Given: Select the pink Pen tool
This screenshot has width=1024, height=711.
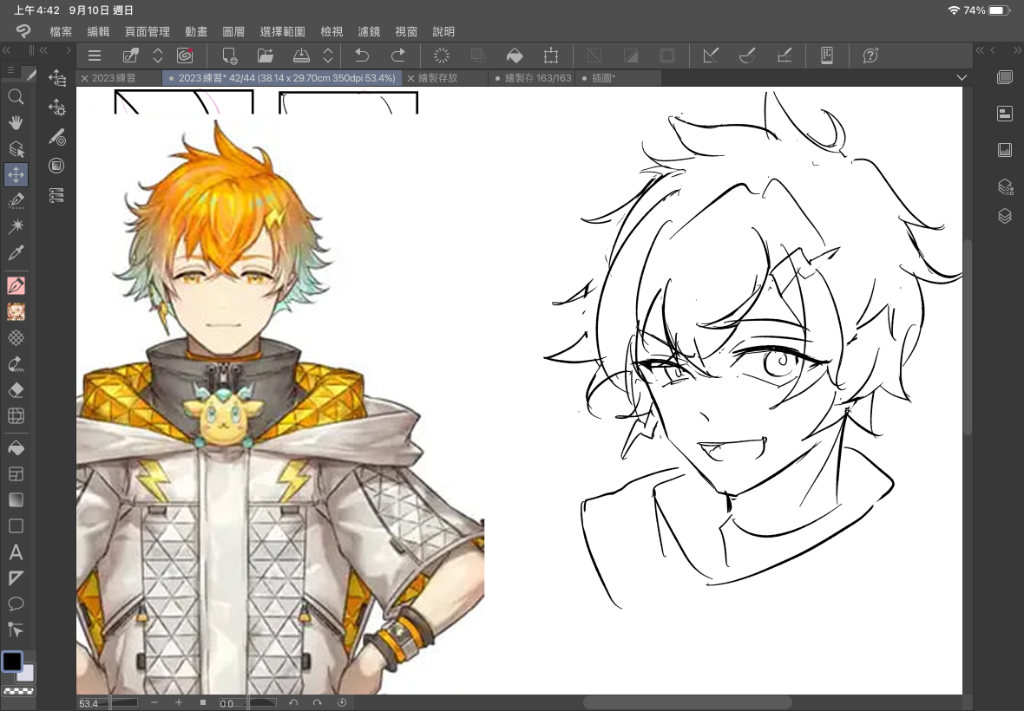Looking at the screenshot, I should 16,285.
